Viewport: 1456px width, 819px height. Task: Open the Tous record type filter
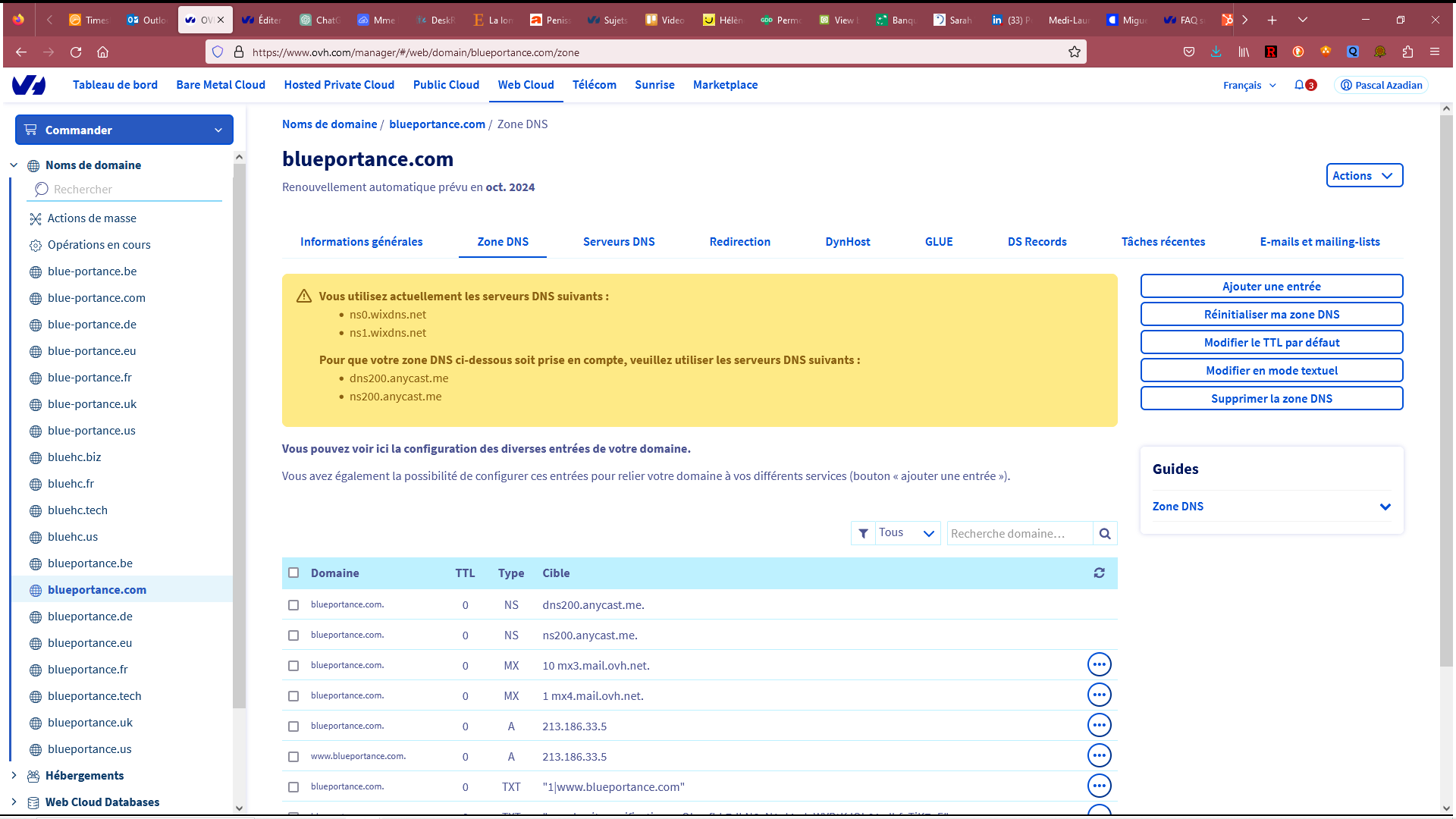907,533
